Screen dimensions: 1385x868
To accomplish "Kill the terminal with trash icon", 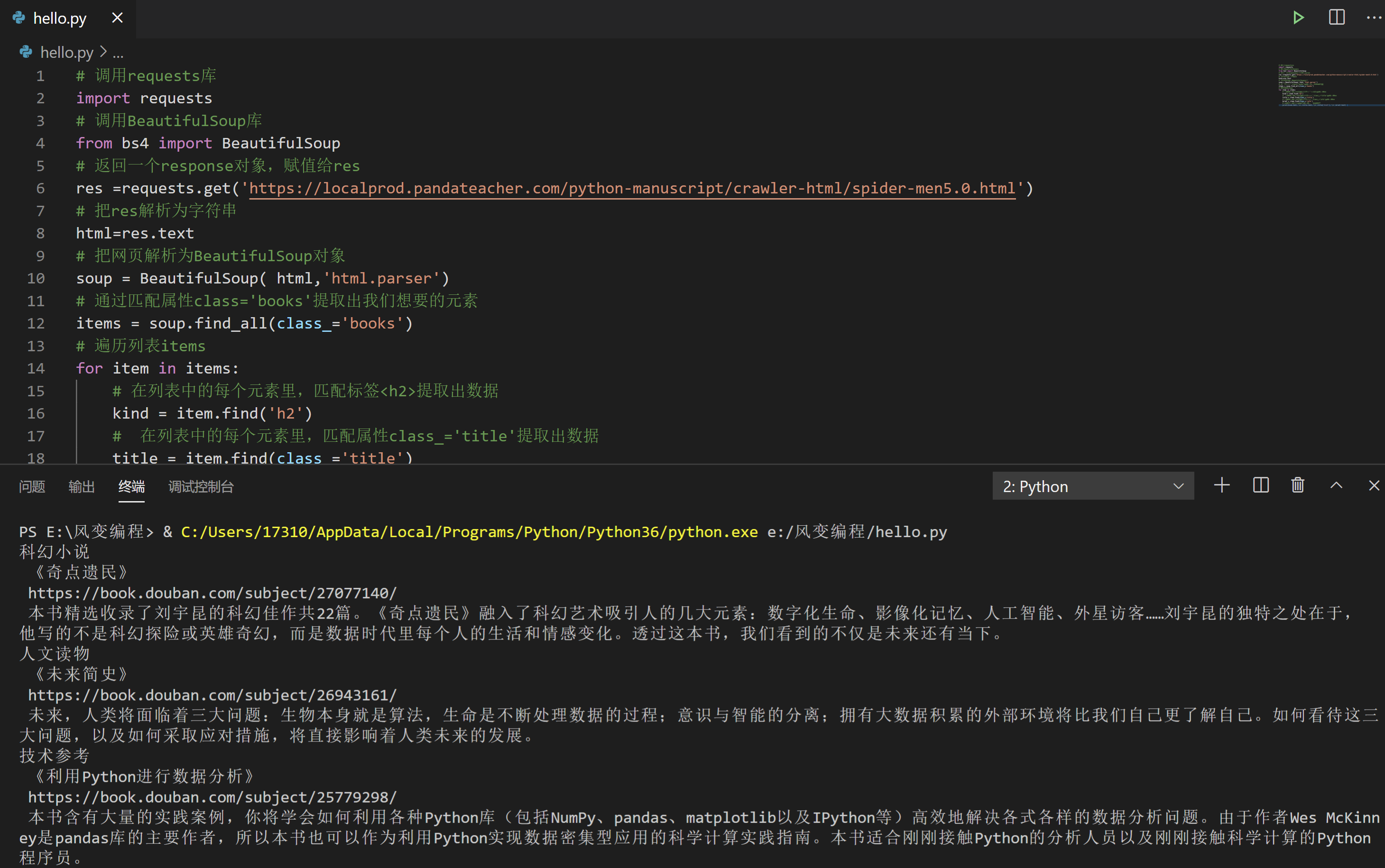I will 1298,485.
